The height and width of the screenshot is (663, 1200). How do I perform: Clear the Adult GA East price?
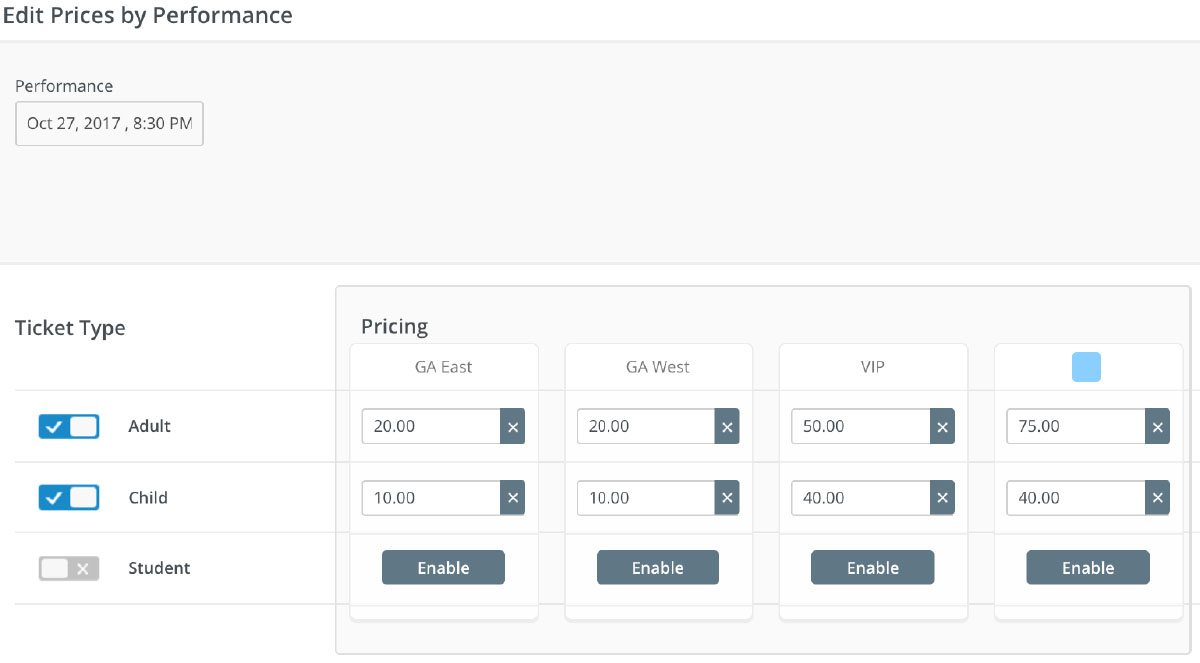point(512,426)
